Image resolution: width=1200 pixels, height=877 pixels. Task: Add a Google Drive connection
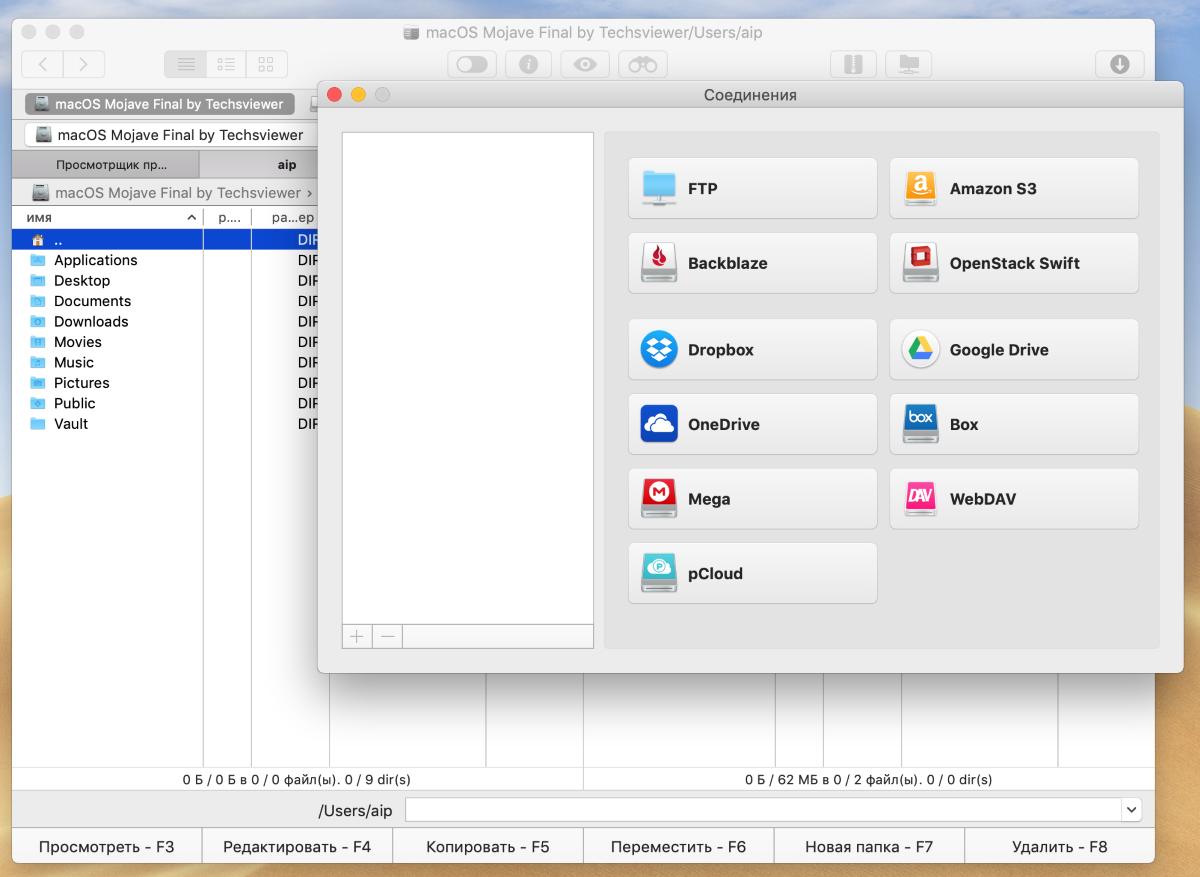pyautogui.click(x=1014, y=350)
